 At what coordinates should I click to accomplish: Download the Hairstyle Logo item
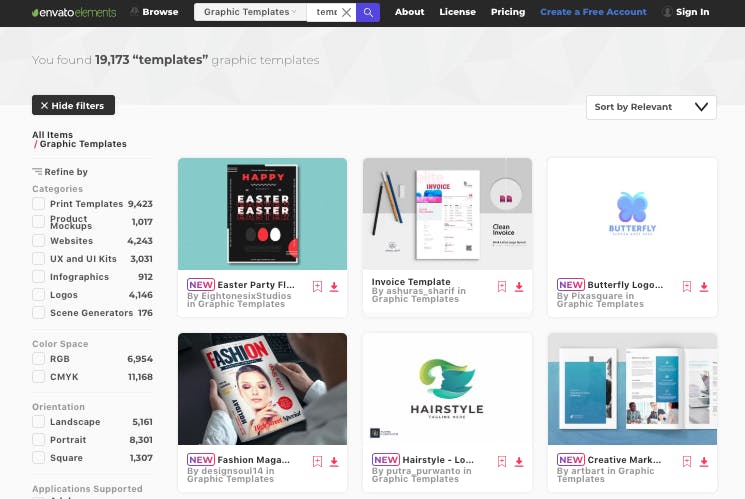(519, 461)
